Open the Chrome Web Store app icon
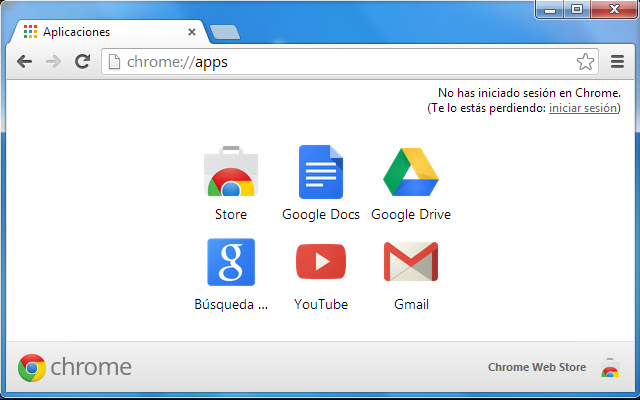 point(231,171)
